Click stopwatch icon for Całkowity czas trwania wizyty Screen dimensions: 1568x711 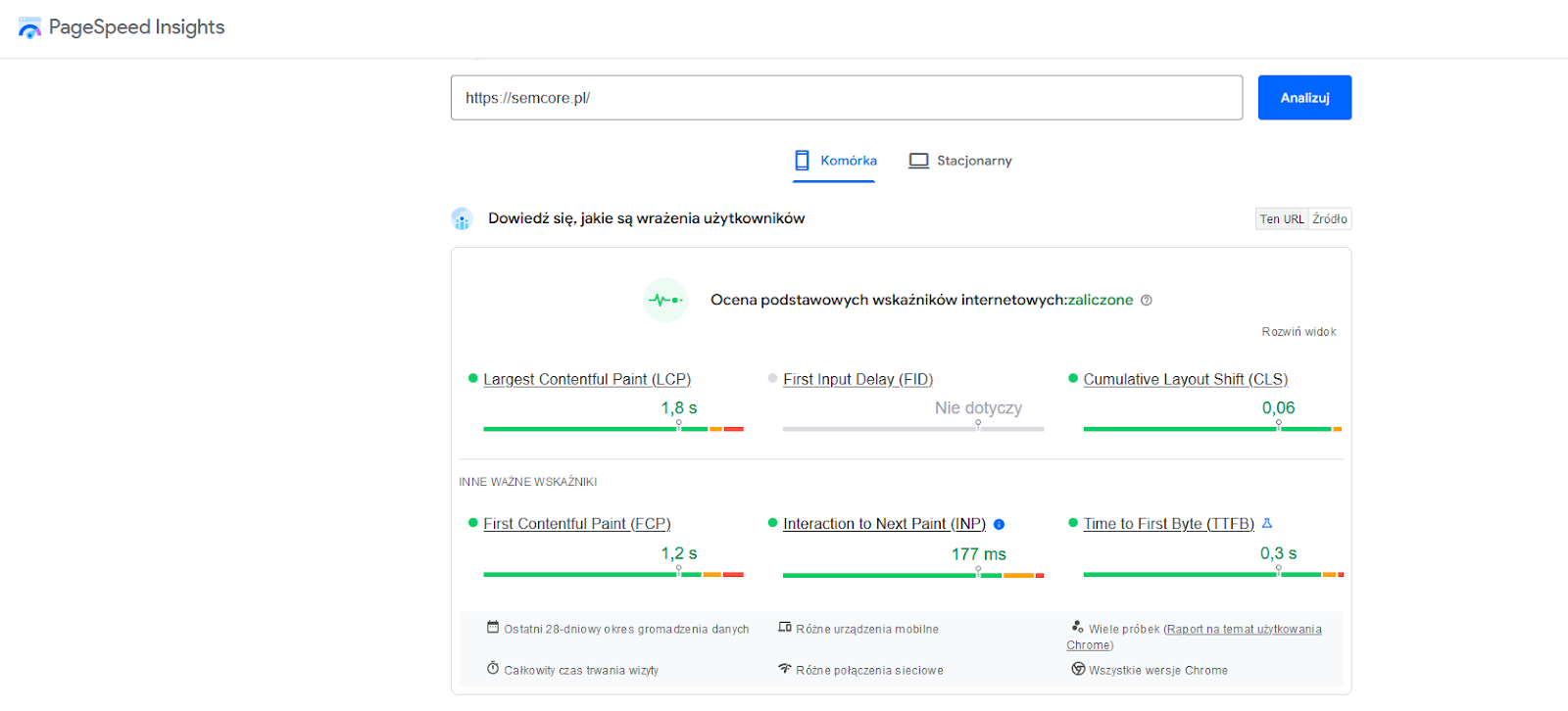click(x=493, y=669)
